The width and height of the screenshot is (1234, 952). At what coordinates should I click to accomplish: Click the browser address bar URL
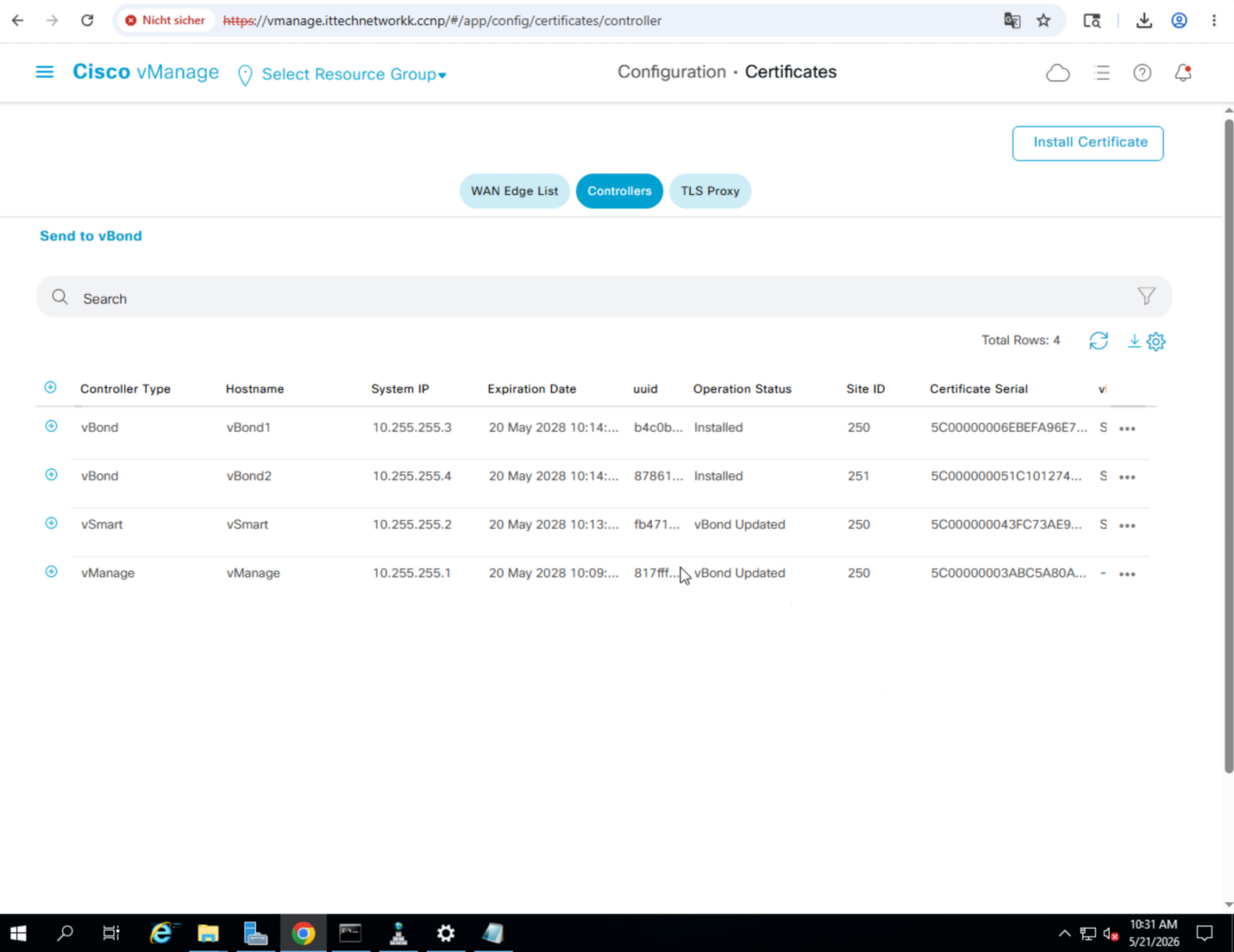coord(442,21)
